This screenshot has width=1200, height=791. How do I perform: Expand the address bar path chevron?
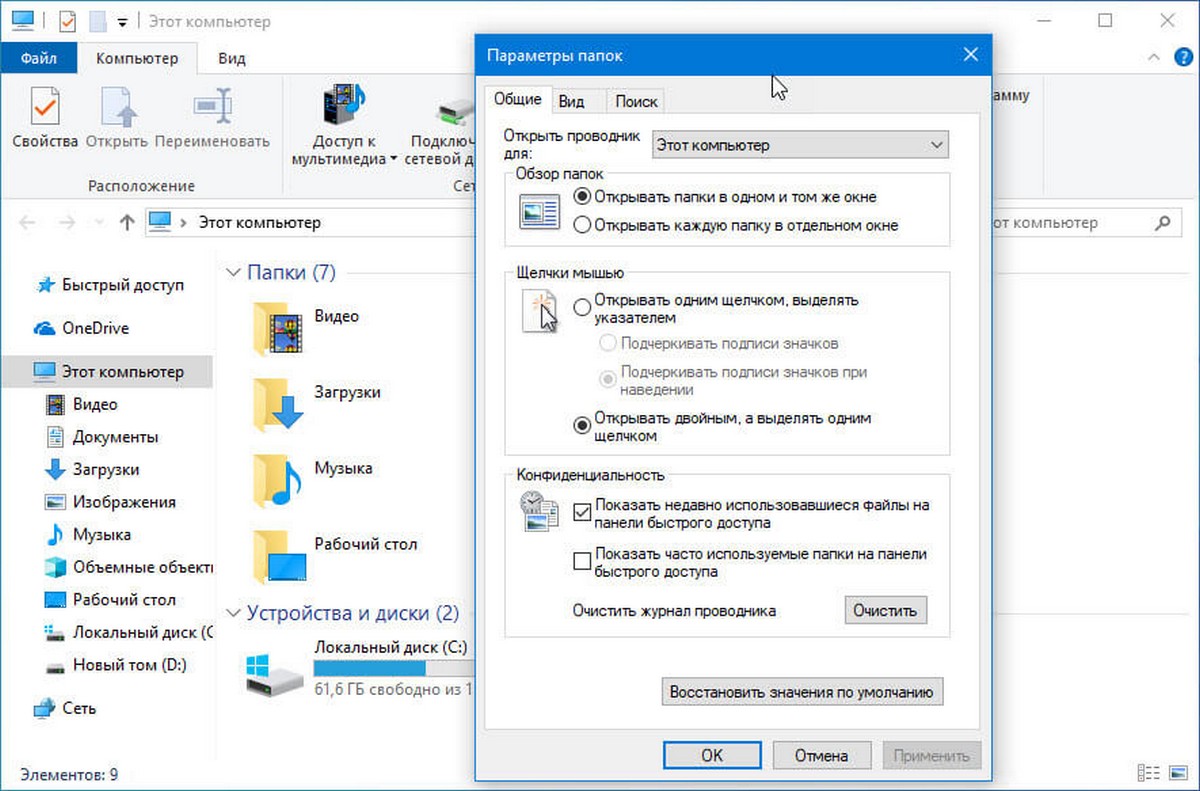tap(183, 223)
